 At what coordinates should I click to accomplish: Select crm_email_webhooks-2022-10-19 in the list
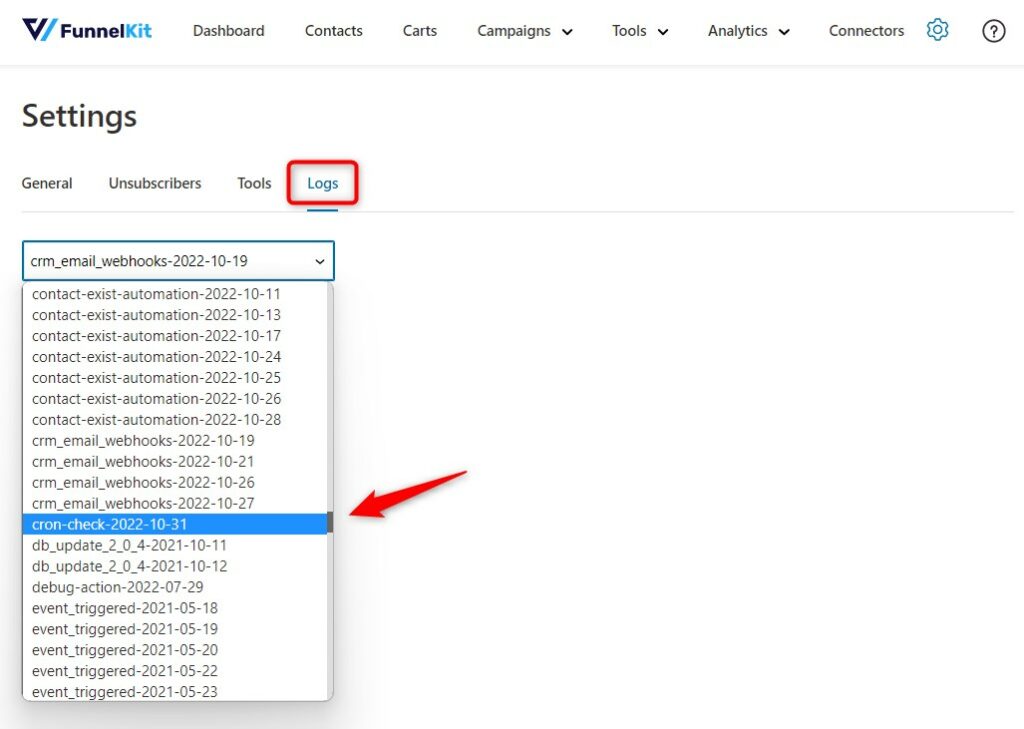(x=174, y=440)
